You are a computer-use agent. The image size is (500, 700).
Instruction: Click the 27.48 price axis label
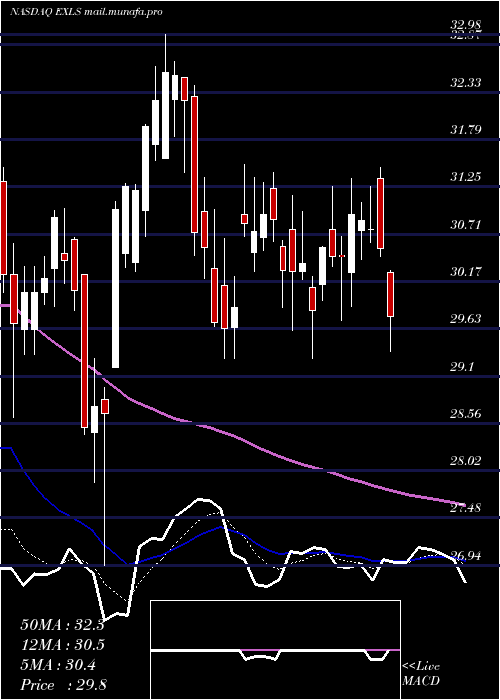tap(466, 508)
